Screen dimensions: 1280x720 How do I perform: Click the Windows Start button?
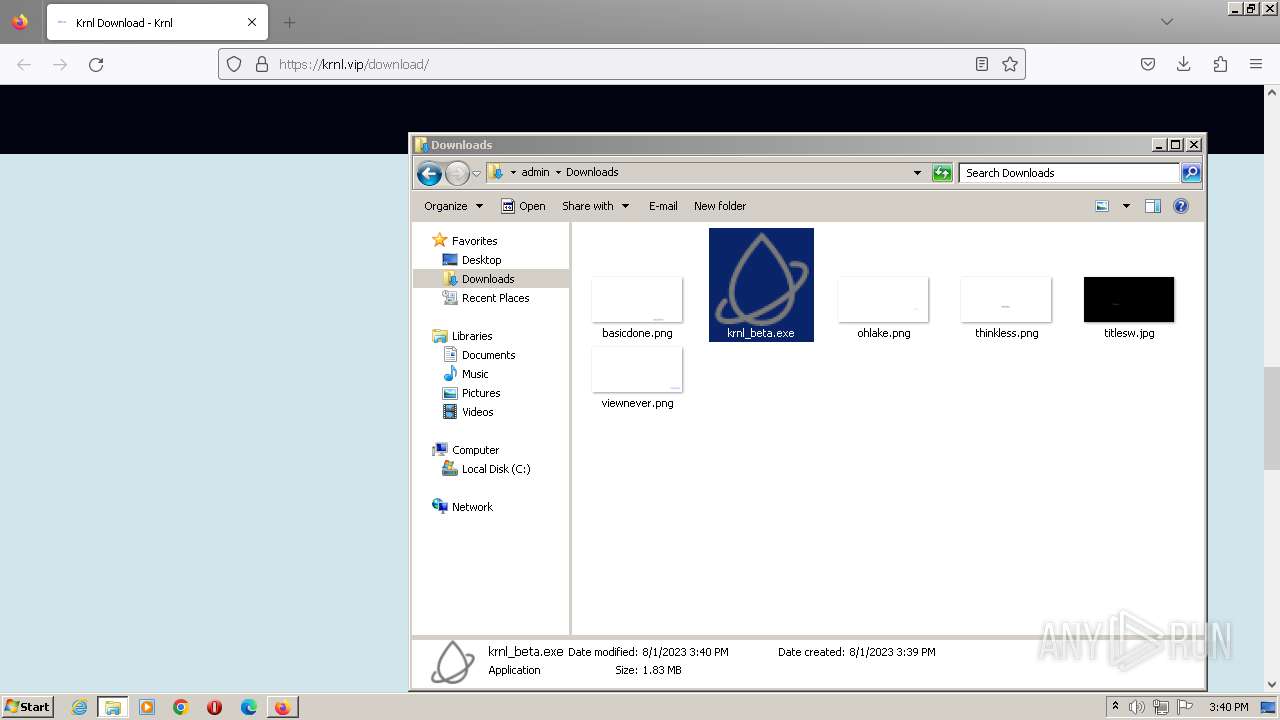[x=27, y=706]
